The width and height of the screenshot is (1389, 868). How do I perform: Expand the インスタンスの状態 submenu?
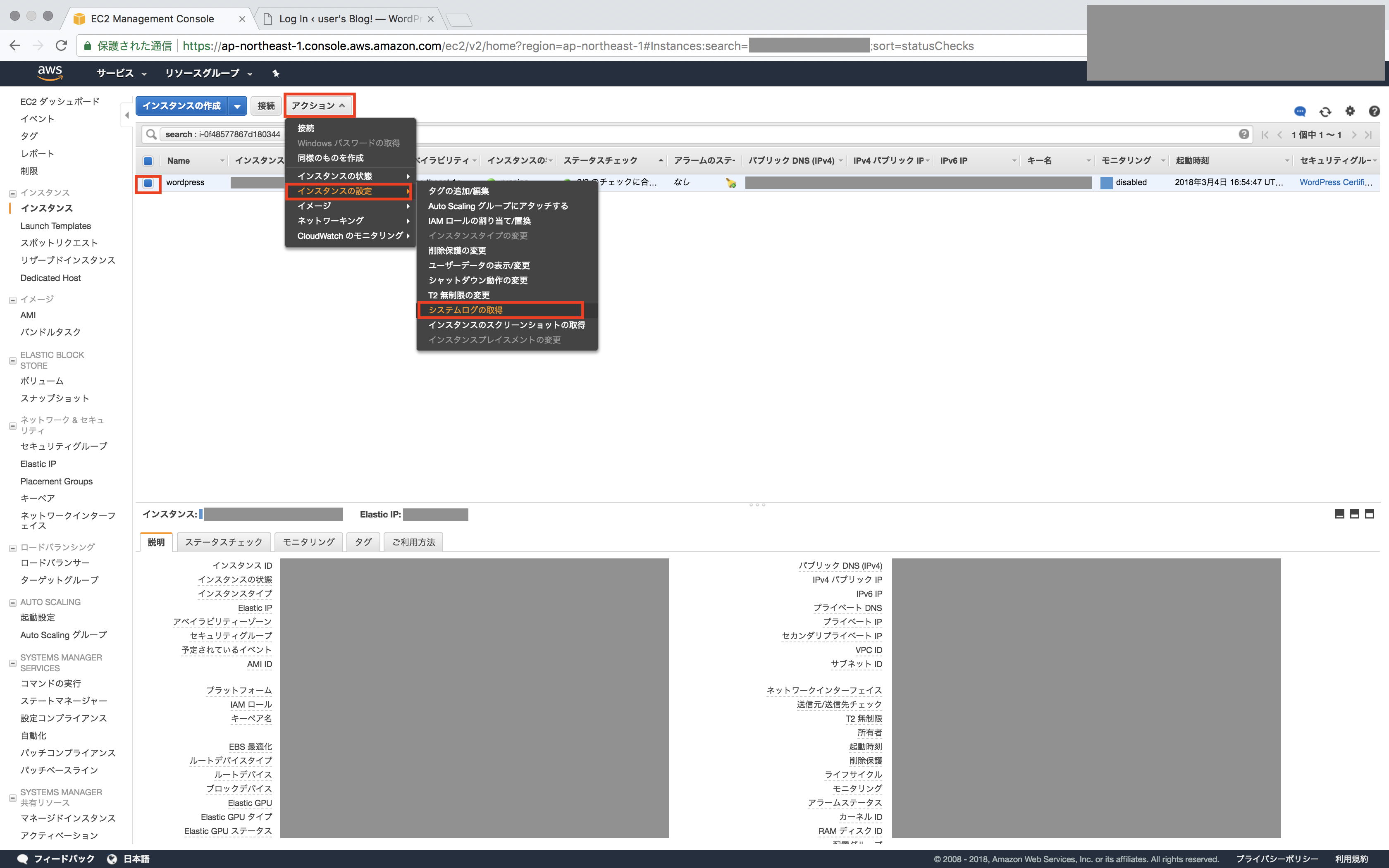(x=350, y=176)
